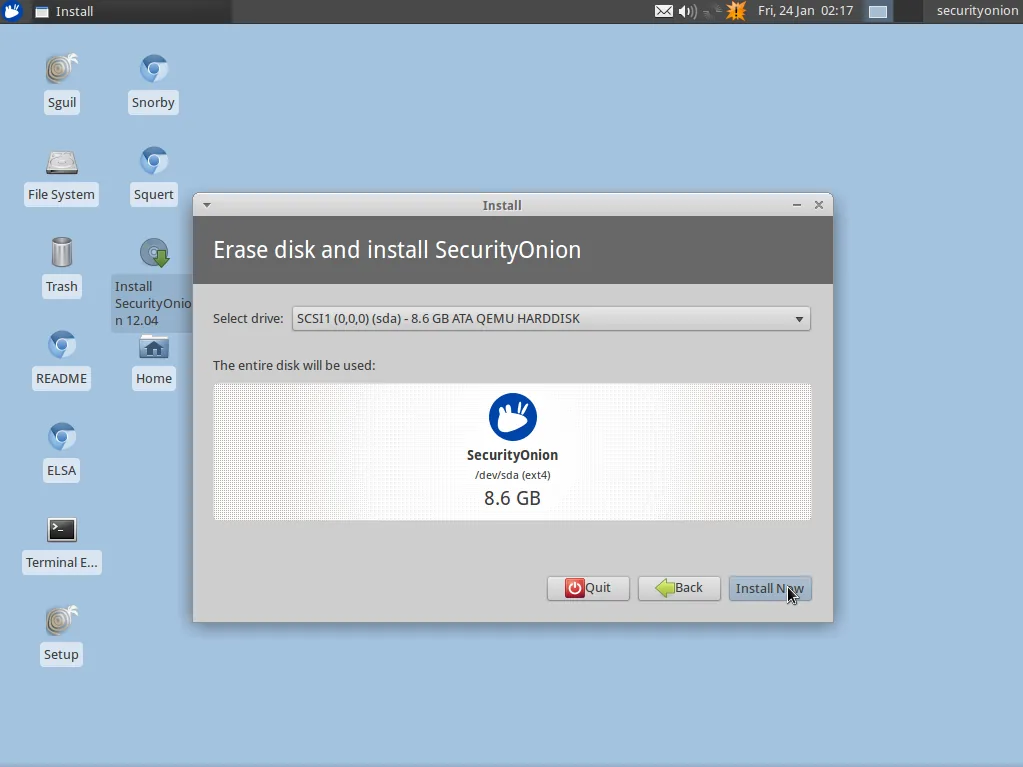Click the network connection tray icon

[x=712, y=11]
